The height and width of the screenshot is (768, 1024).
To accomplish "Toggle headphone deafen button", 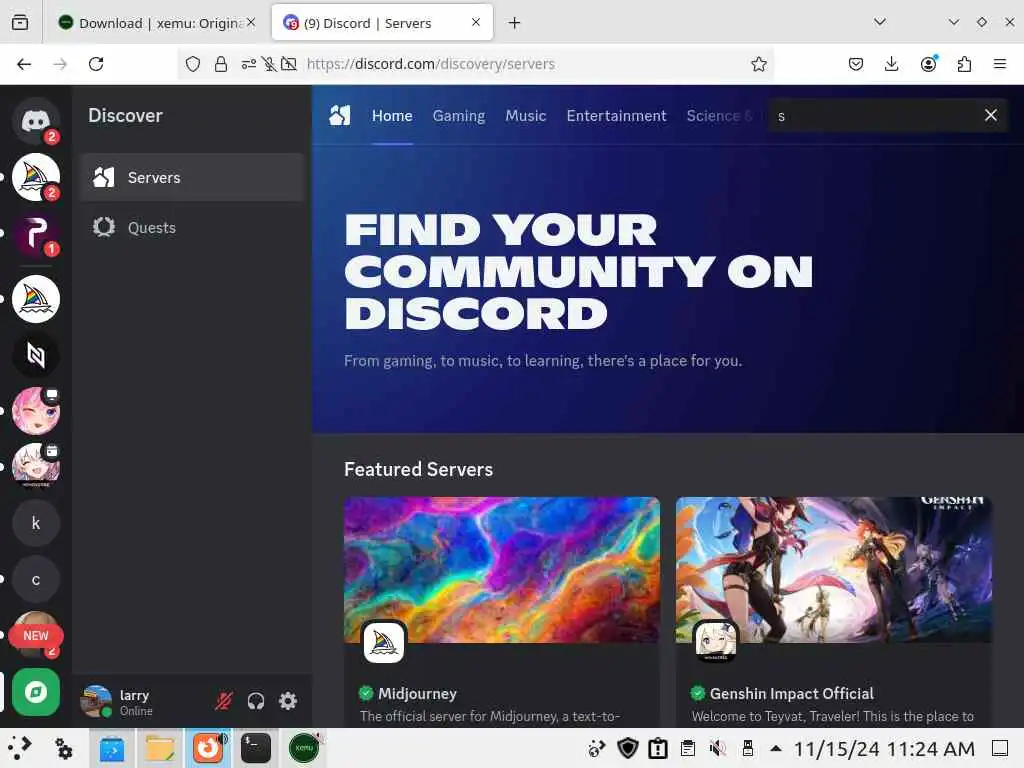I will (256, 701).
